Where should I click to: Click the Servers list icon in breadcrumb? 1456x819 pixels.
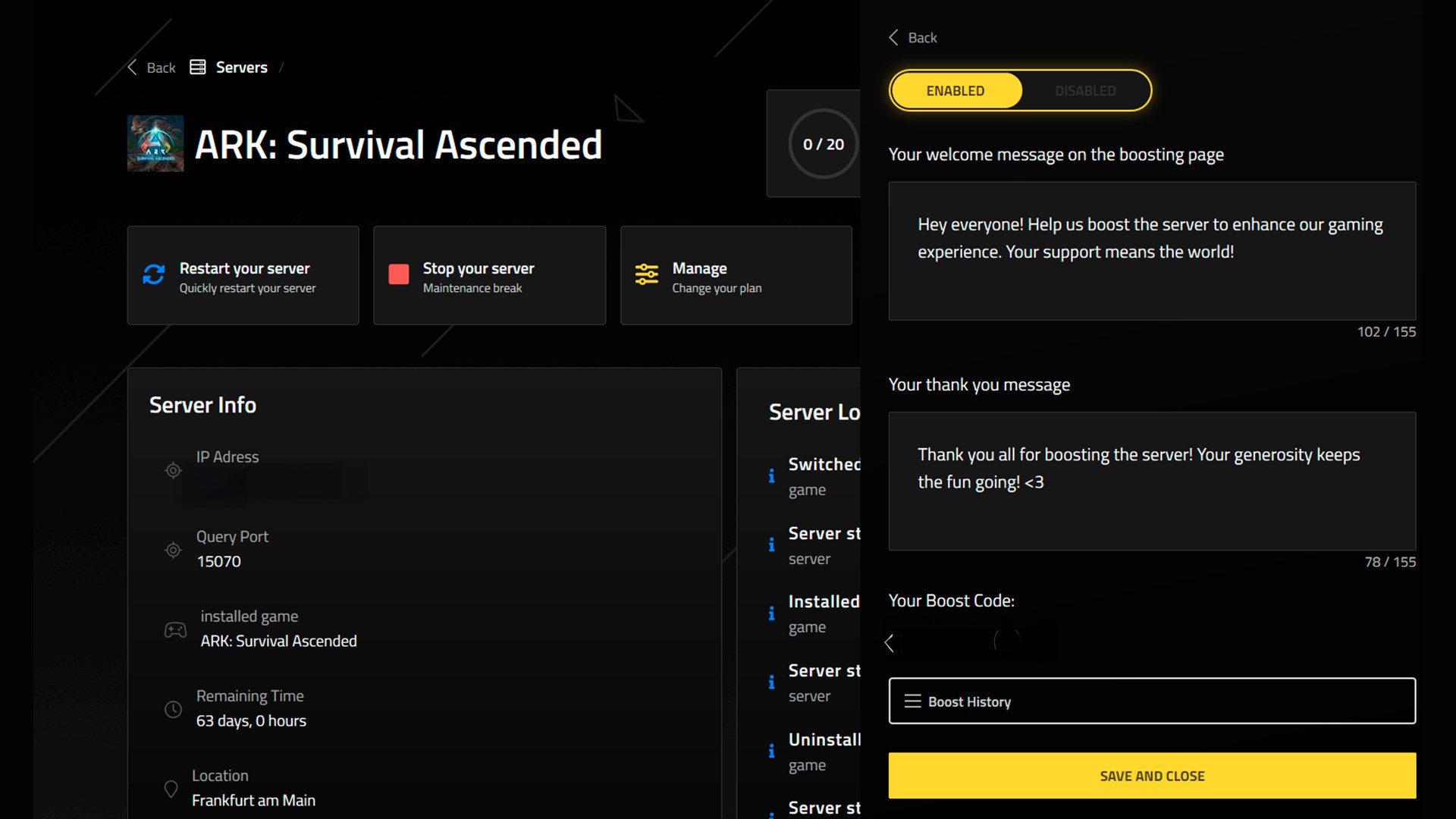196,67
